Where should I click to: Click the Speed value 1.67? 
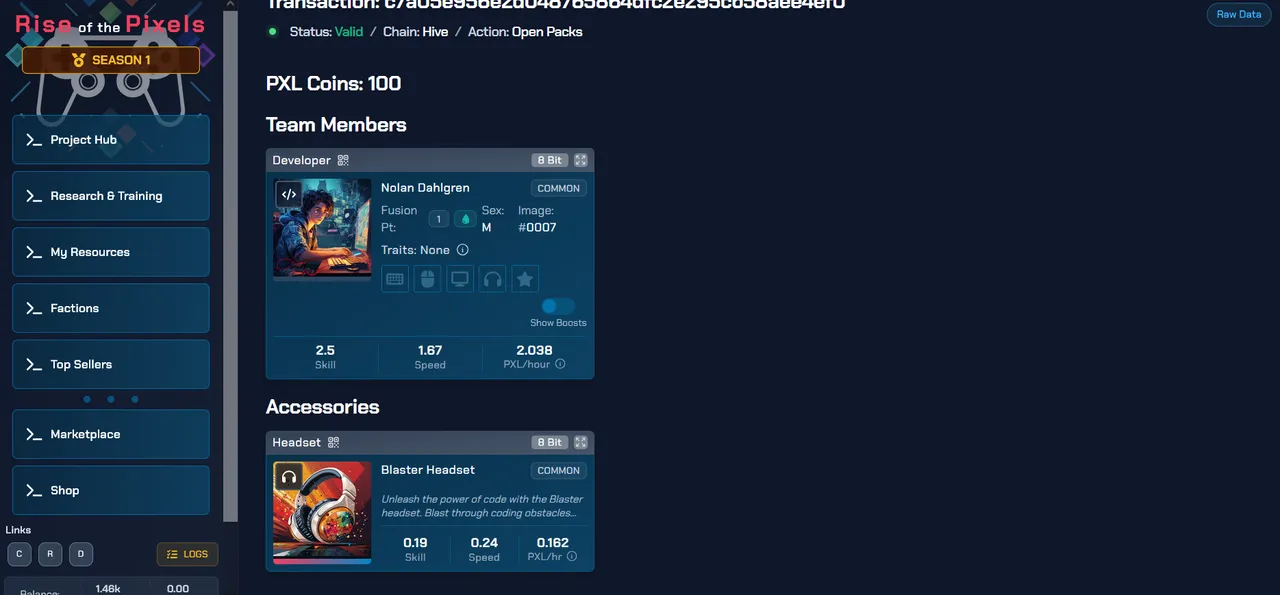[430, 350]
